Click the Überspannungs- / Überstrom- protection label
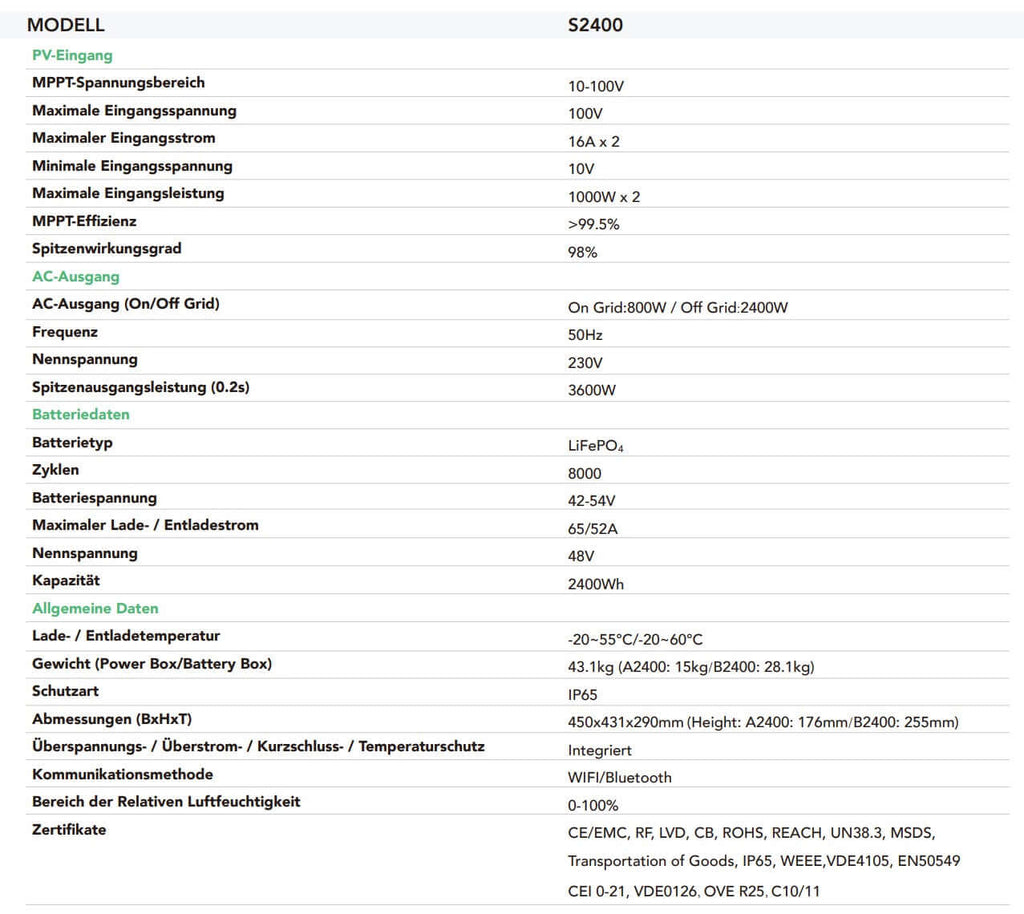The image size is (1024, 914). click(258, 747)
